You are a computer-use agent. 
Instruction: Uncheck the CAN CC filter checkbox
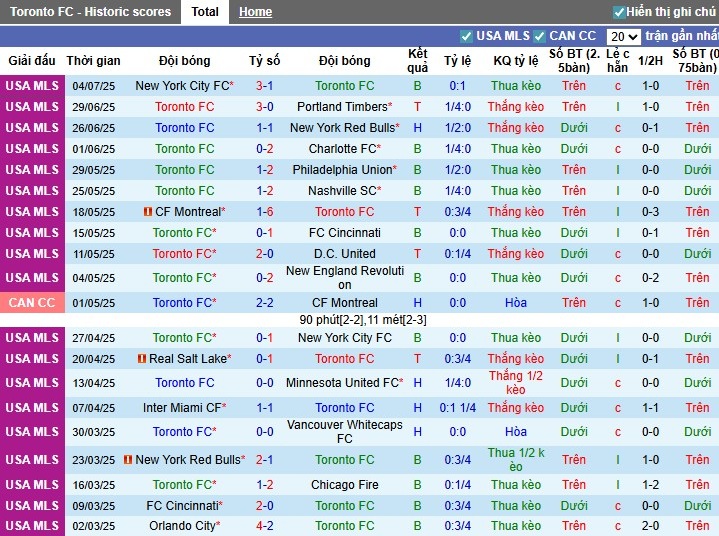click(x=540, y=36)
